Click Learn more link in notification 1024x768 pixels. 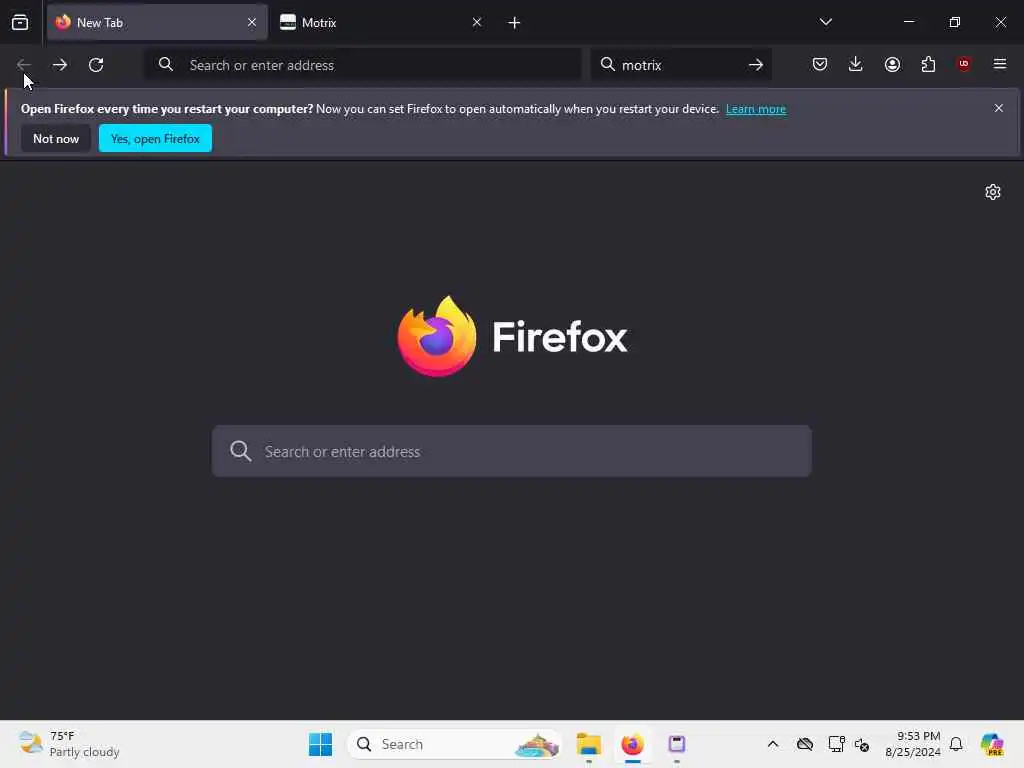point(756,109)
